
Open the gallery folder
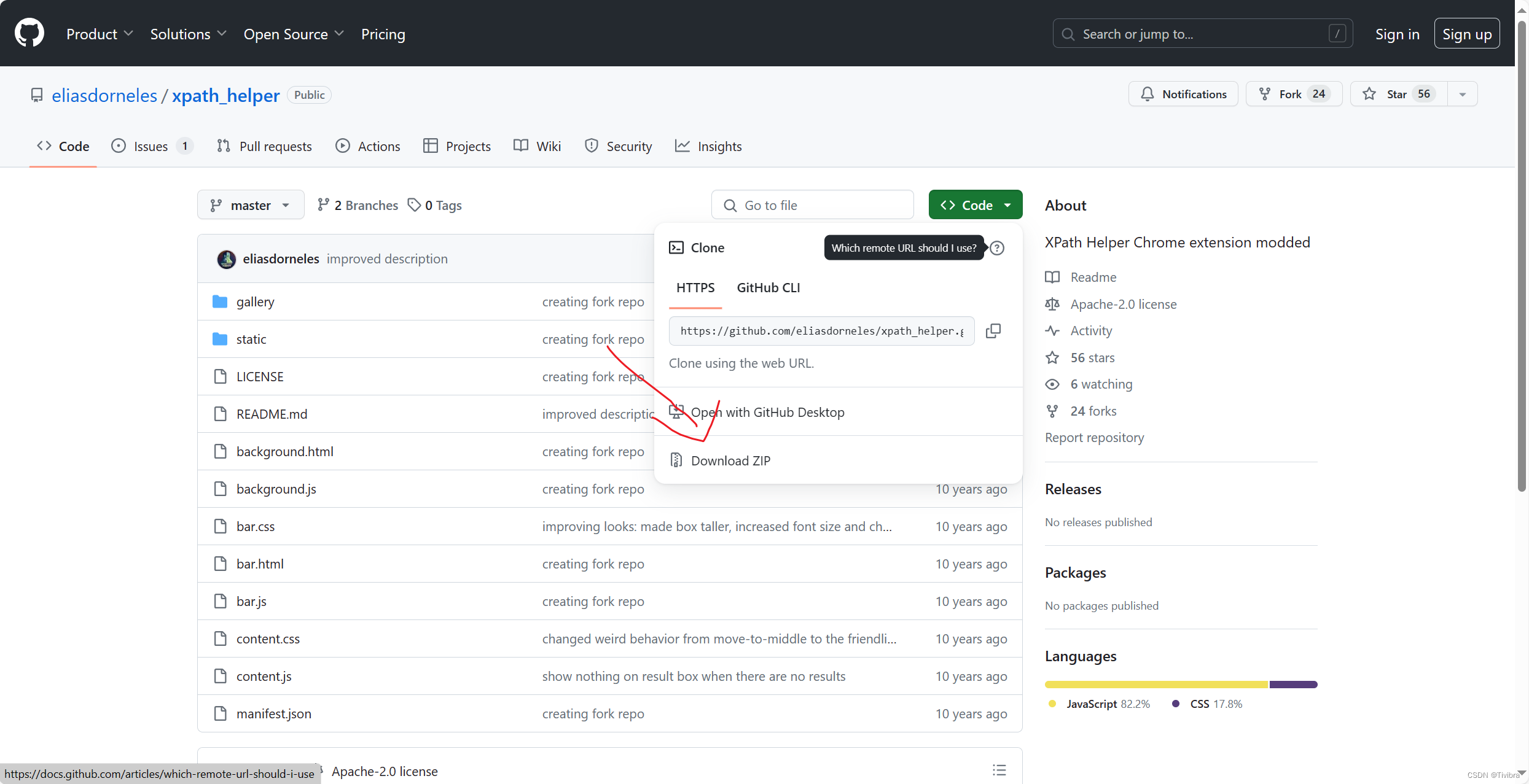point(255,302)
